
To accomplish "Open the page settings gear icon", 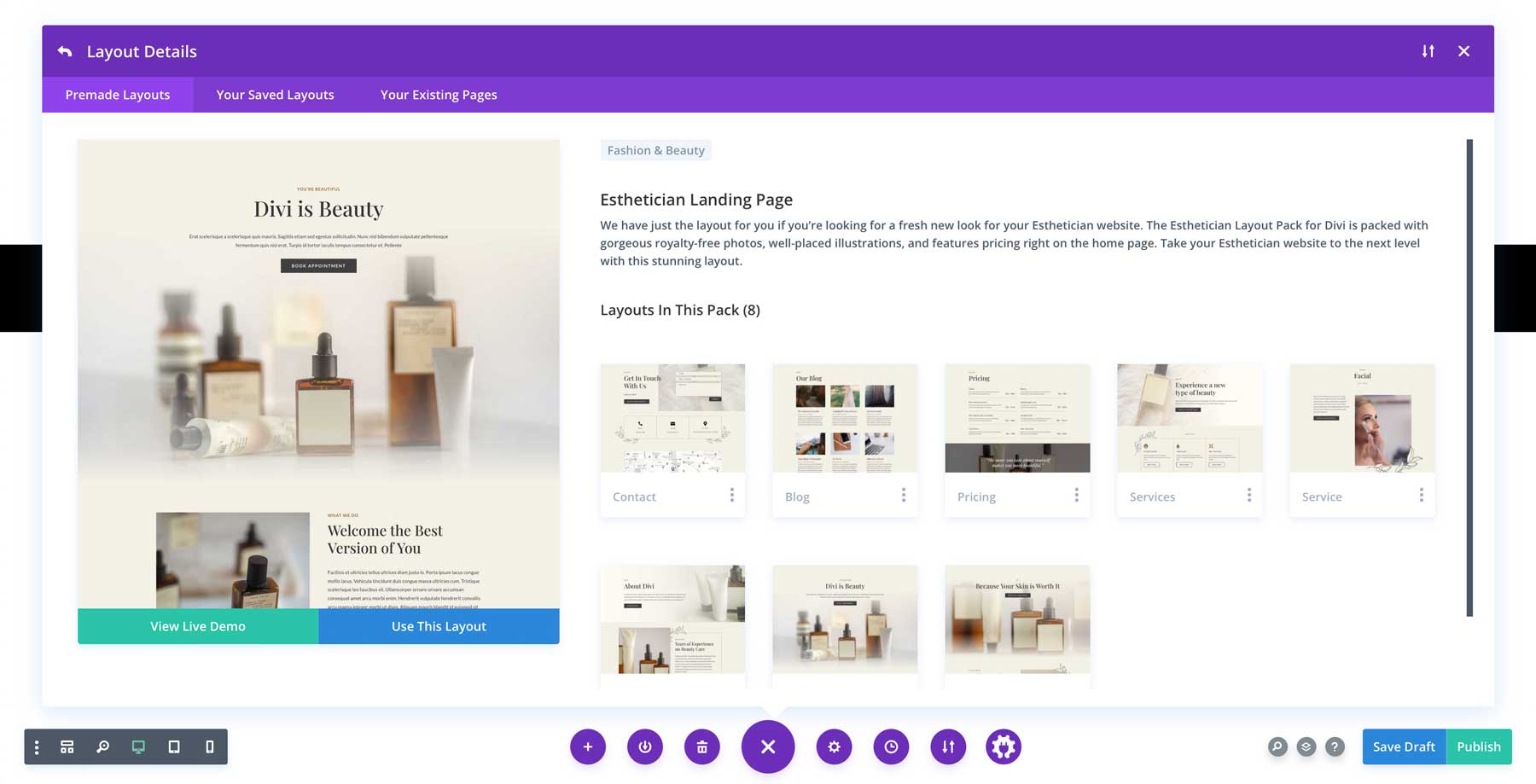I will point(834,746).
